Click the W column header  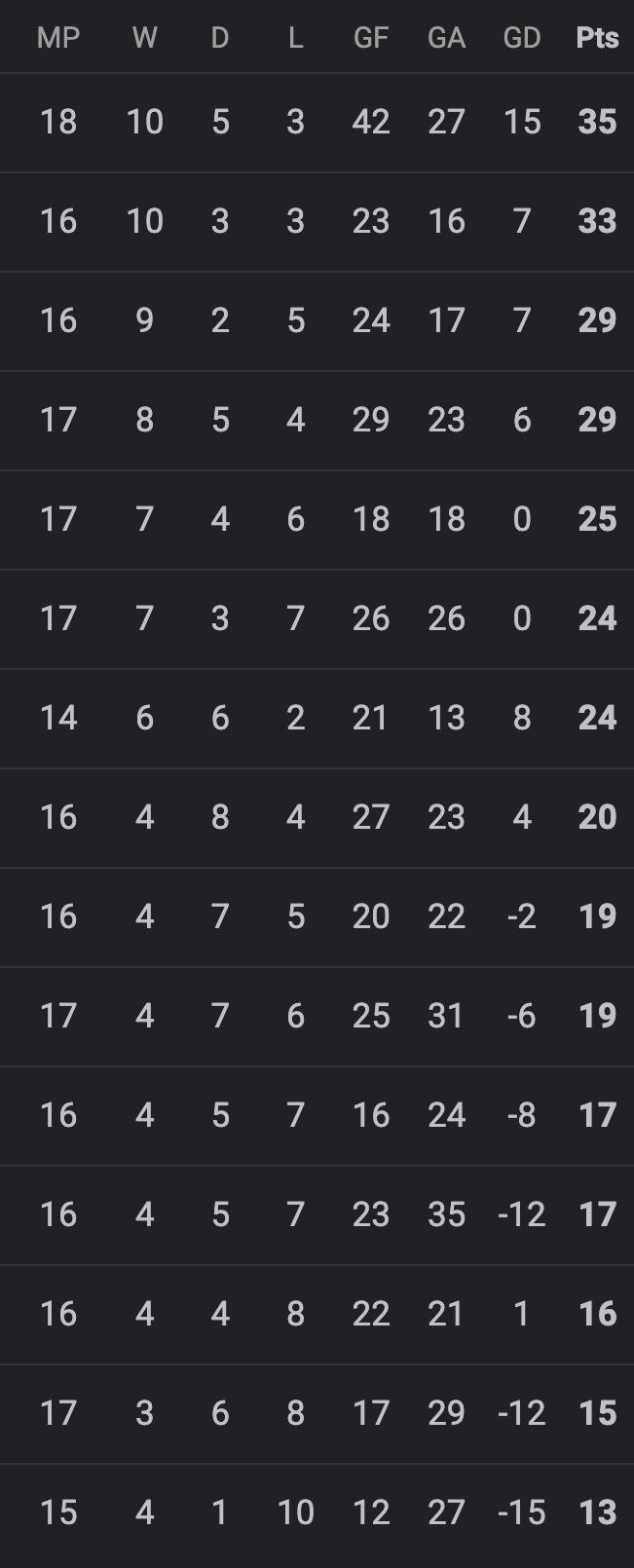[144, 38]
